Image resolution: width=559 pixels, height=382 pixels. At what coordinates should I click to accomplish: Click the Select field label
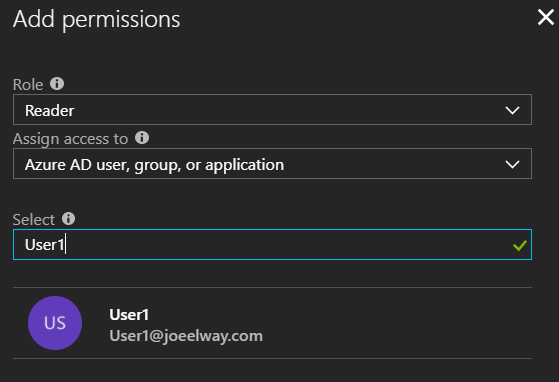pyautogui.click(x=34, y=220)
